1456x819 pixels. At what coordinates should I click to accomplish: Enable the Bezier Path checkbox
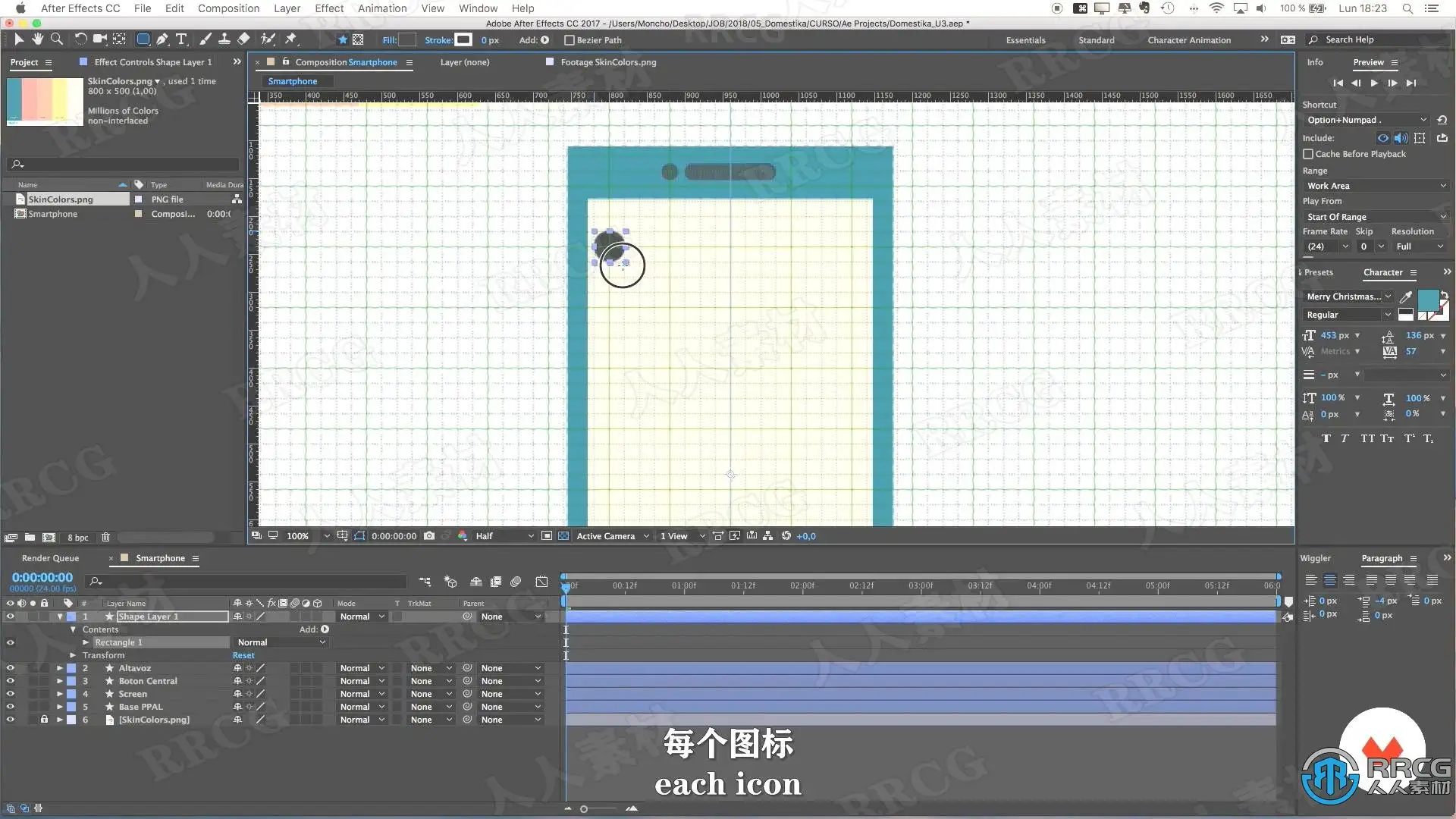click(570, 40)
